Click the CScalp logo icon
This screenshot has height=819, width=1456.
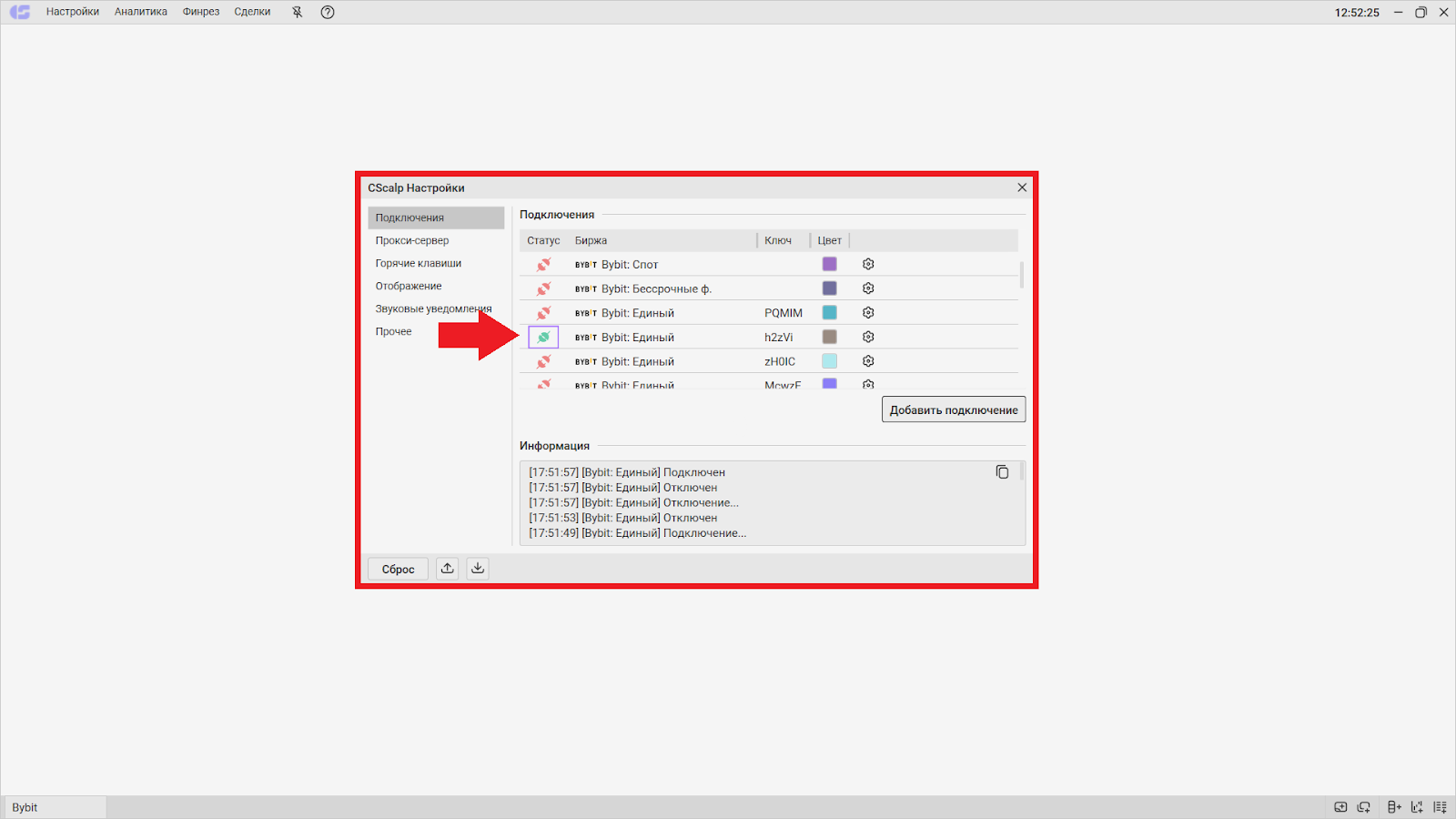20,12
